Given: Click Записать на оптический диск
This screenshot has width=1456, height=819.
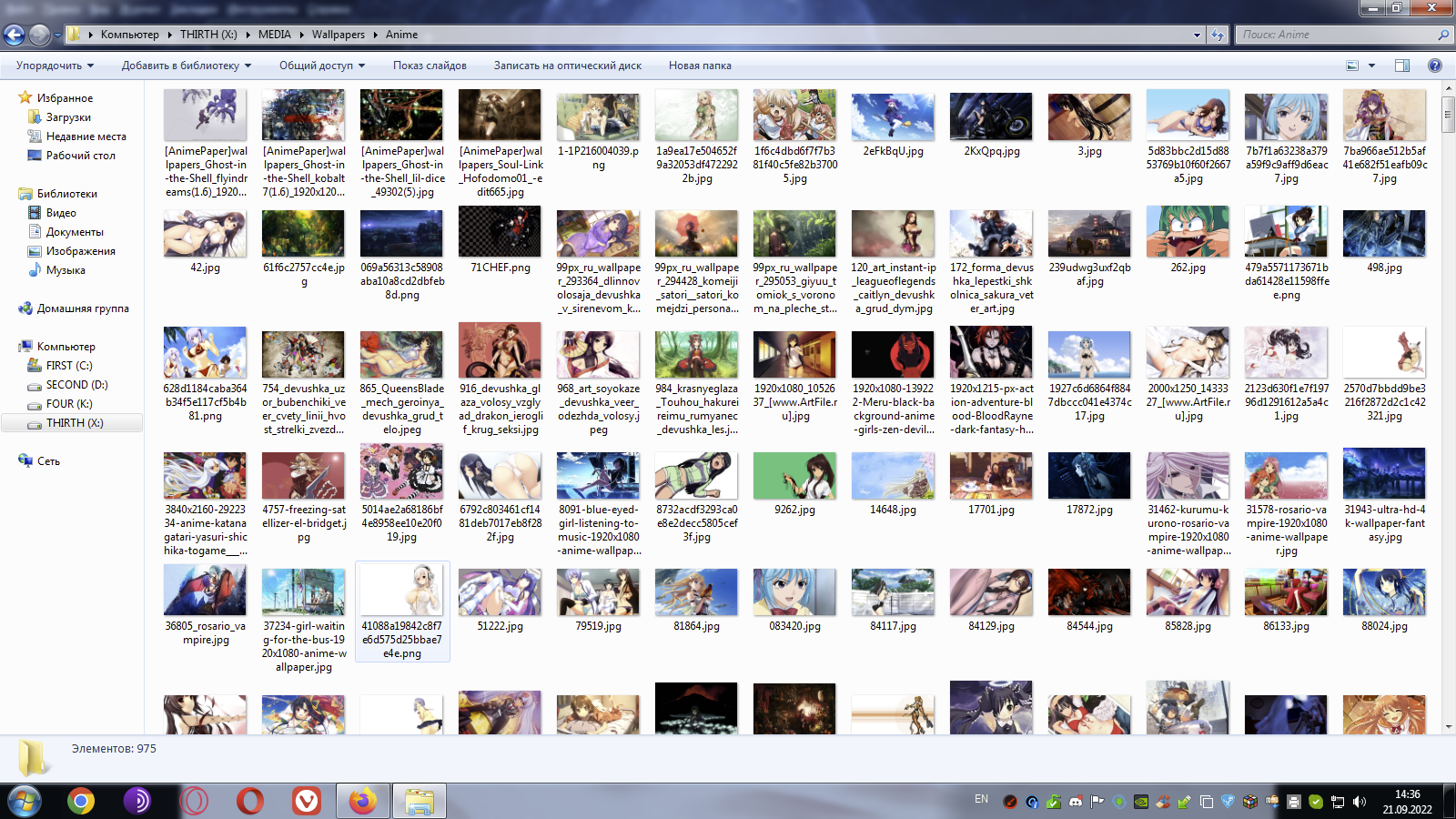Looking at the screenshot, I should coord(568,66).
